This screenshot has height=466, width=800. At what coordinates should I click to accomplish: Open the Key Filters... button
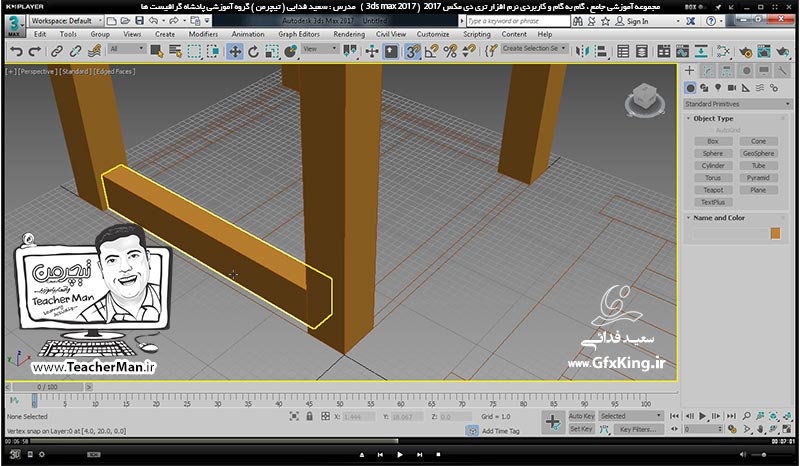pos(638,429)
